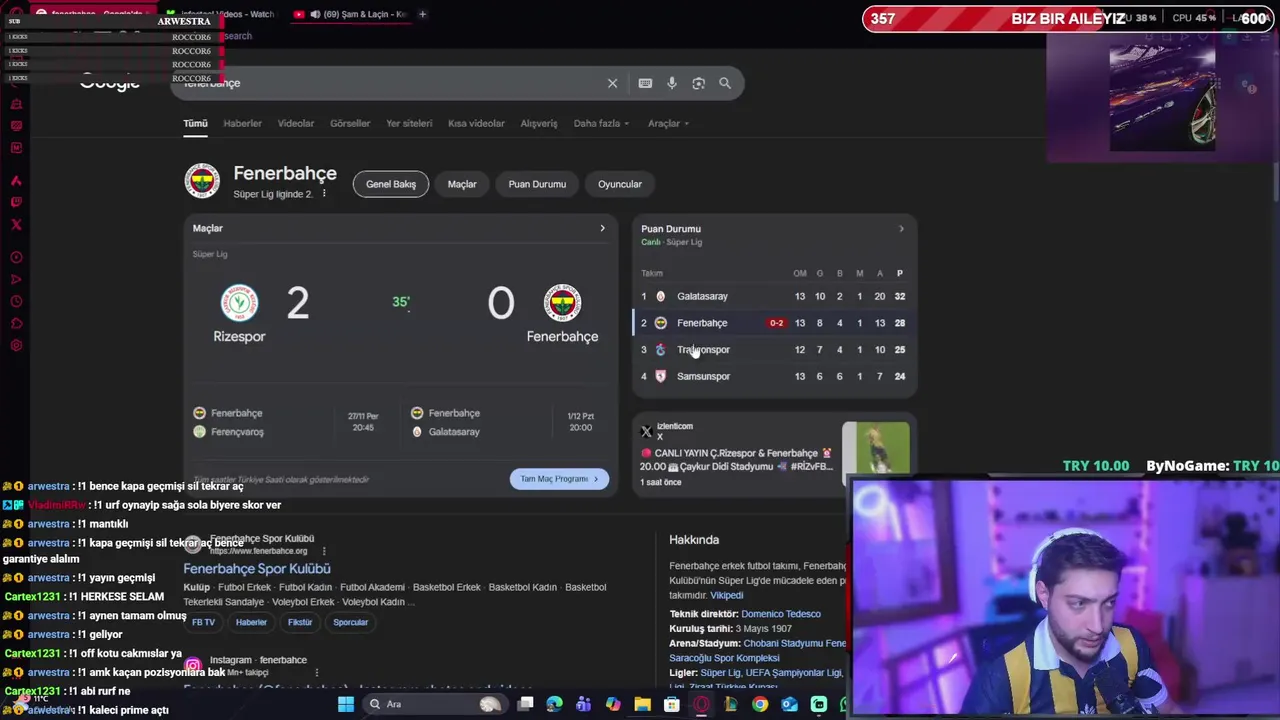Screen dimensions: 1280x720
Task: Select the Puan Durumu chip
Action: coord(537,184)
